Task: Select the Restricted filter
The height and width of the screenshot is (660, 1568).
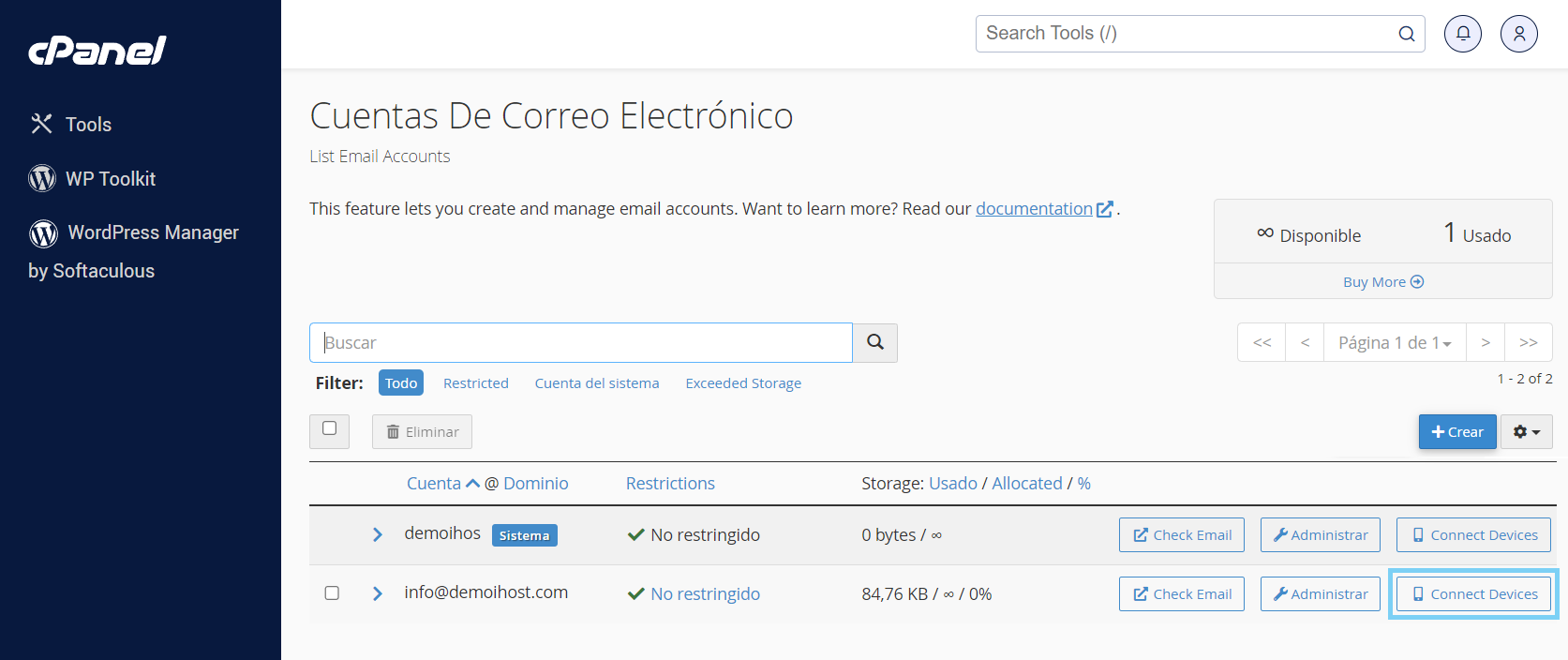Action: (x=475, y=383)
